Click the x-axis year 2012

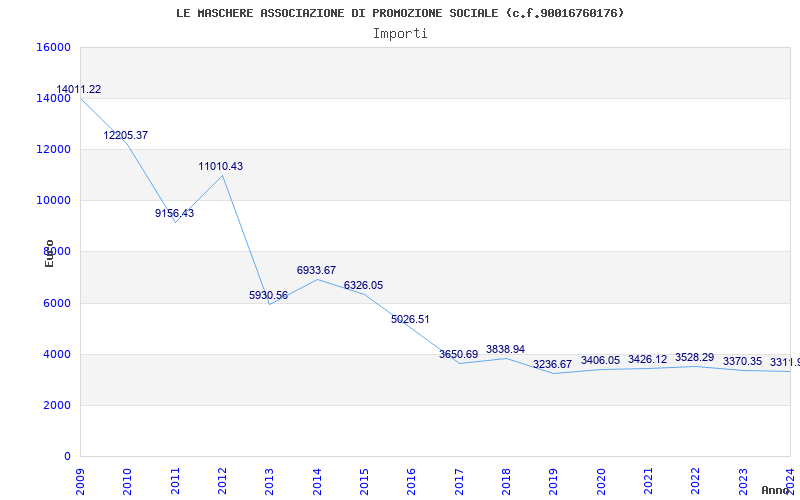pos(222,481)
